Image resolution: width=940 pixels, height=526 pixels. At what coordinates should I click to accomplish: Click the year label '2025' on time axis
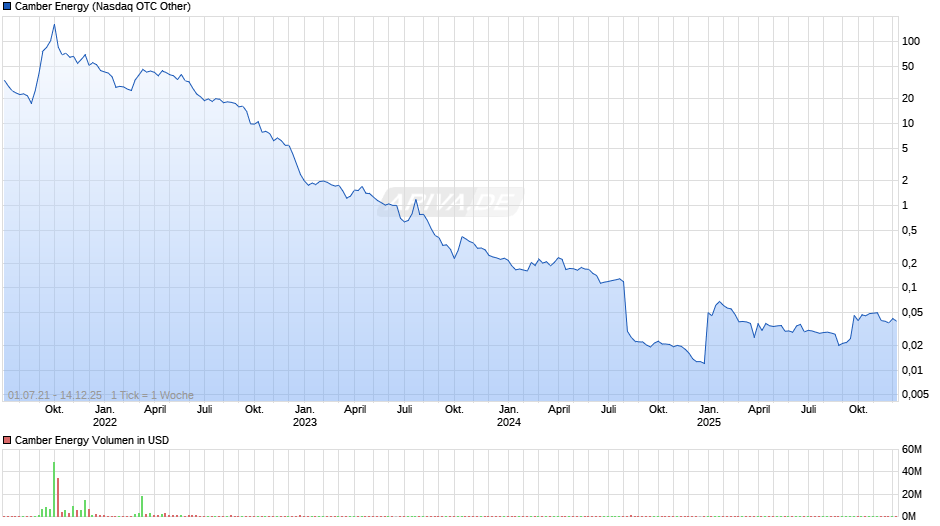click(709, 422)
